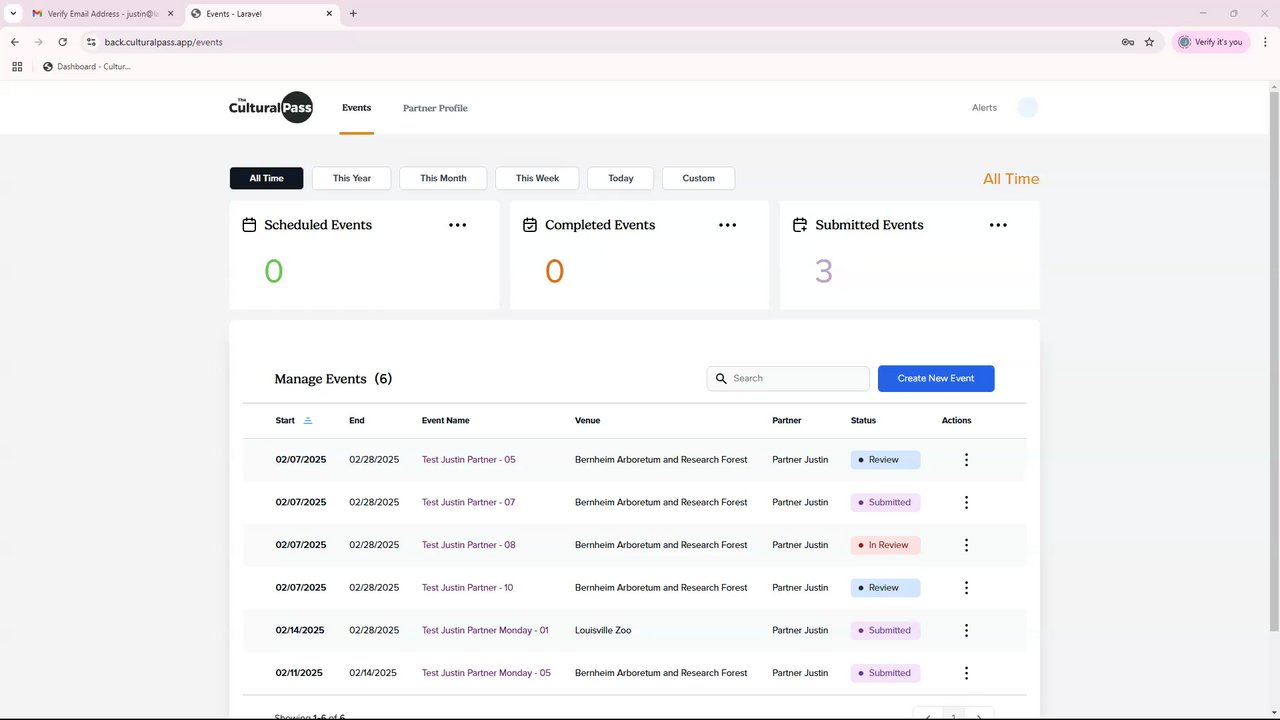The height and width of the screenshot is (720, 1280).
Task: Go back to previous page
Action: (15, 42)
